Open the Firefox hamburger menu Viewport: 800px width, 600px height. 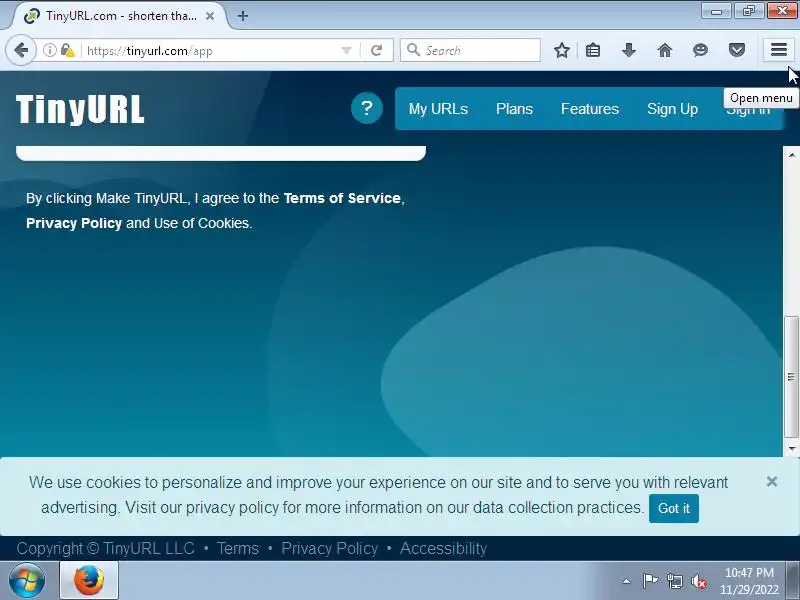(x=779, y=50)
